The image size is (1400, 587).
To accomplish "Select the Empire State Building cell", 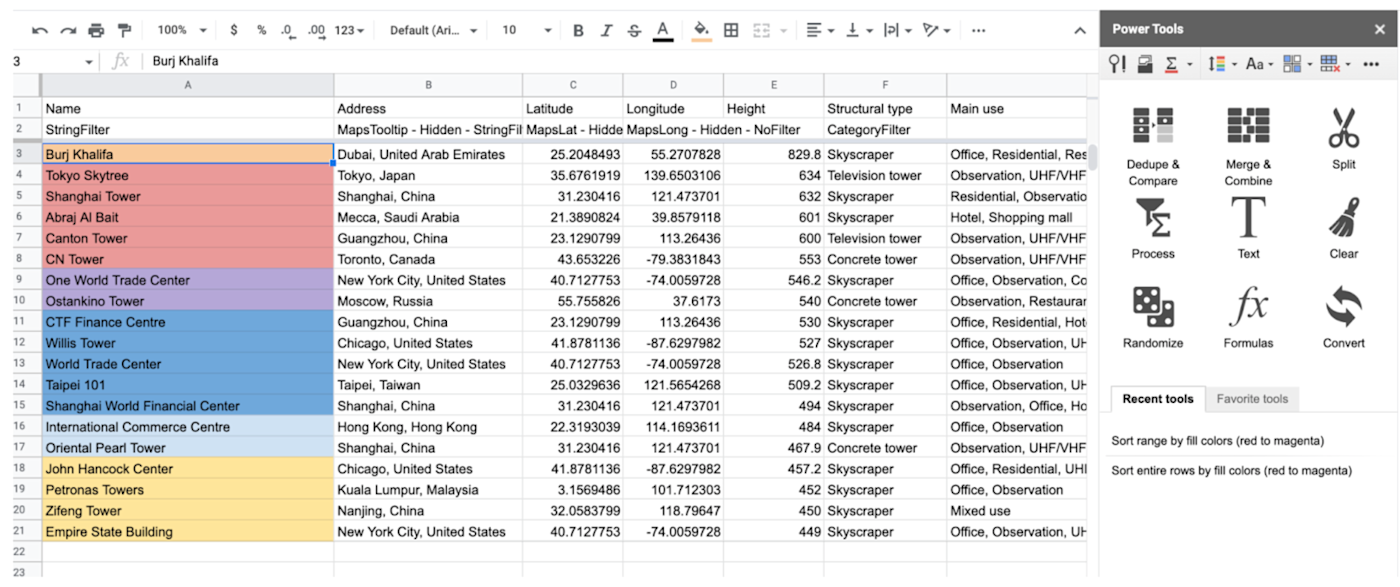I will (188, 532).
